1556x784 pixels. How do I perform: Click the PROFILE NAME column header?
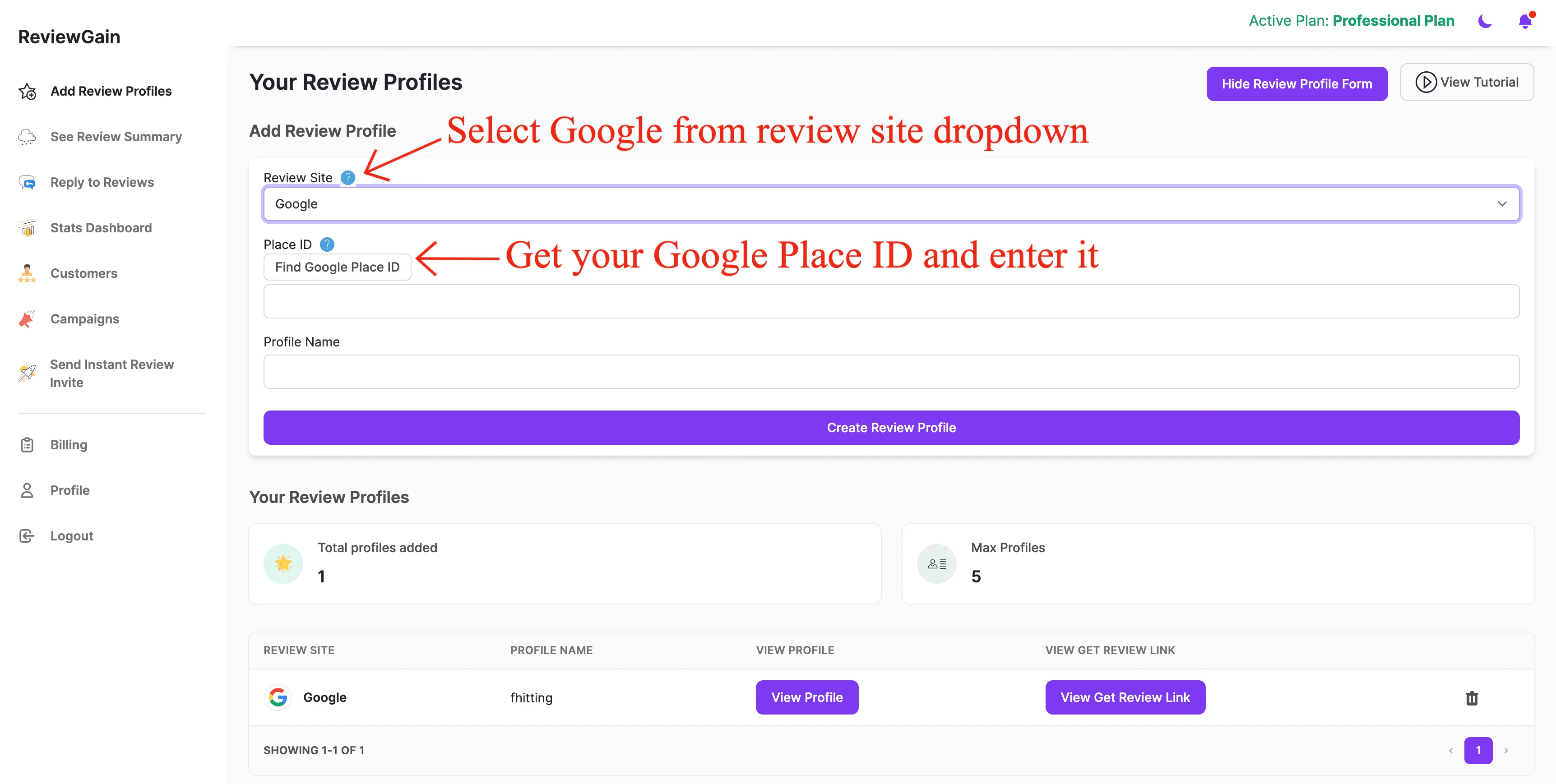[551, 650]
